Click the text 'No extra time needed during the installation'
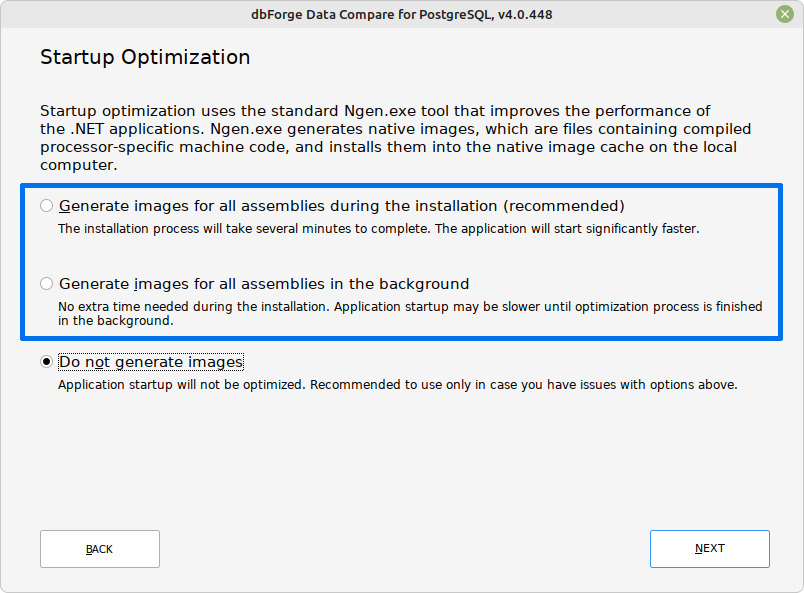The height and width of the screenshot is (593, 804). [x=194, y=306]
